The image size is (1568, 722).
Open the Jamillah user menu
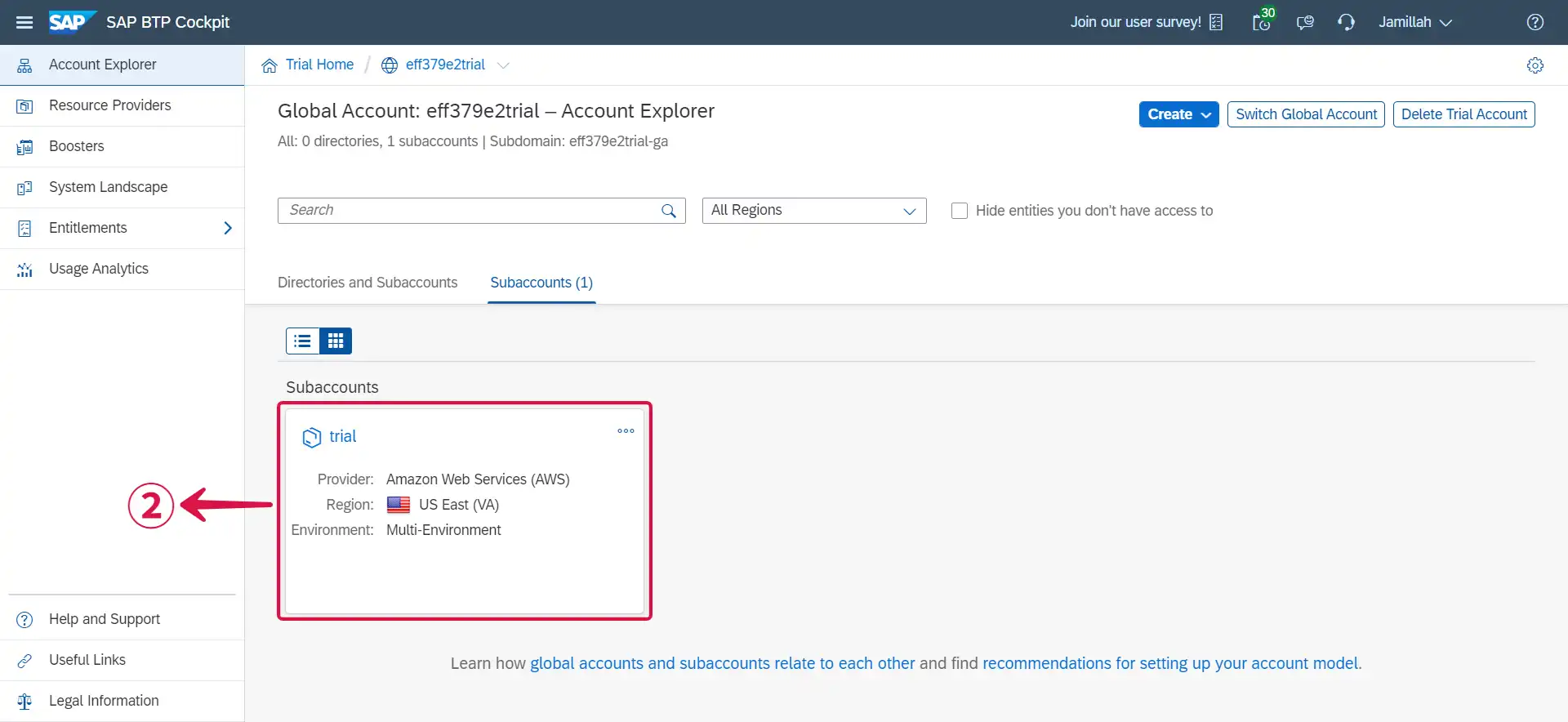pyautogui.click(x=1415, y=22)
